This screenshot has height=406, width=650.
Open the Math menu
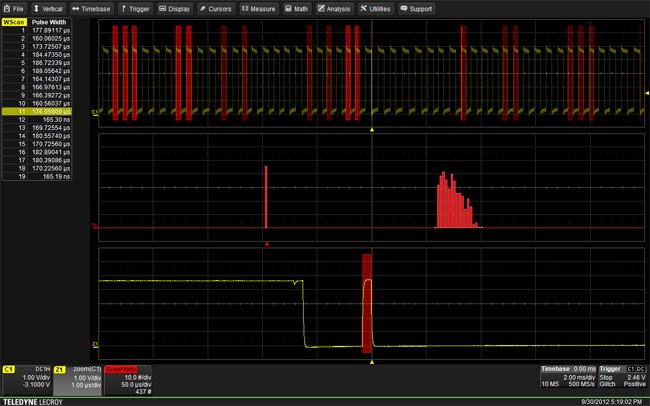tap(297, 8)
